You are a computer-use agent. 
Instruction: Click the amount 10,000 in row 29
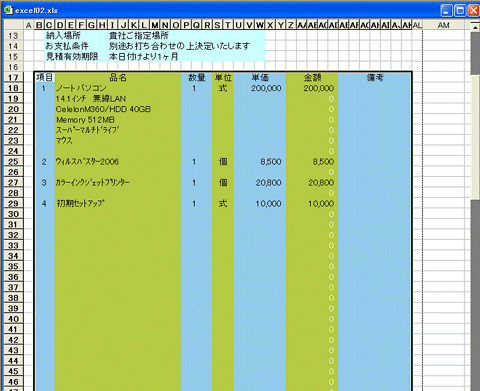pyautogui.click(x=321, y=203)
